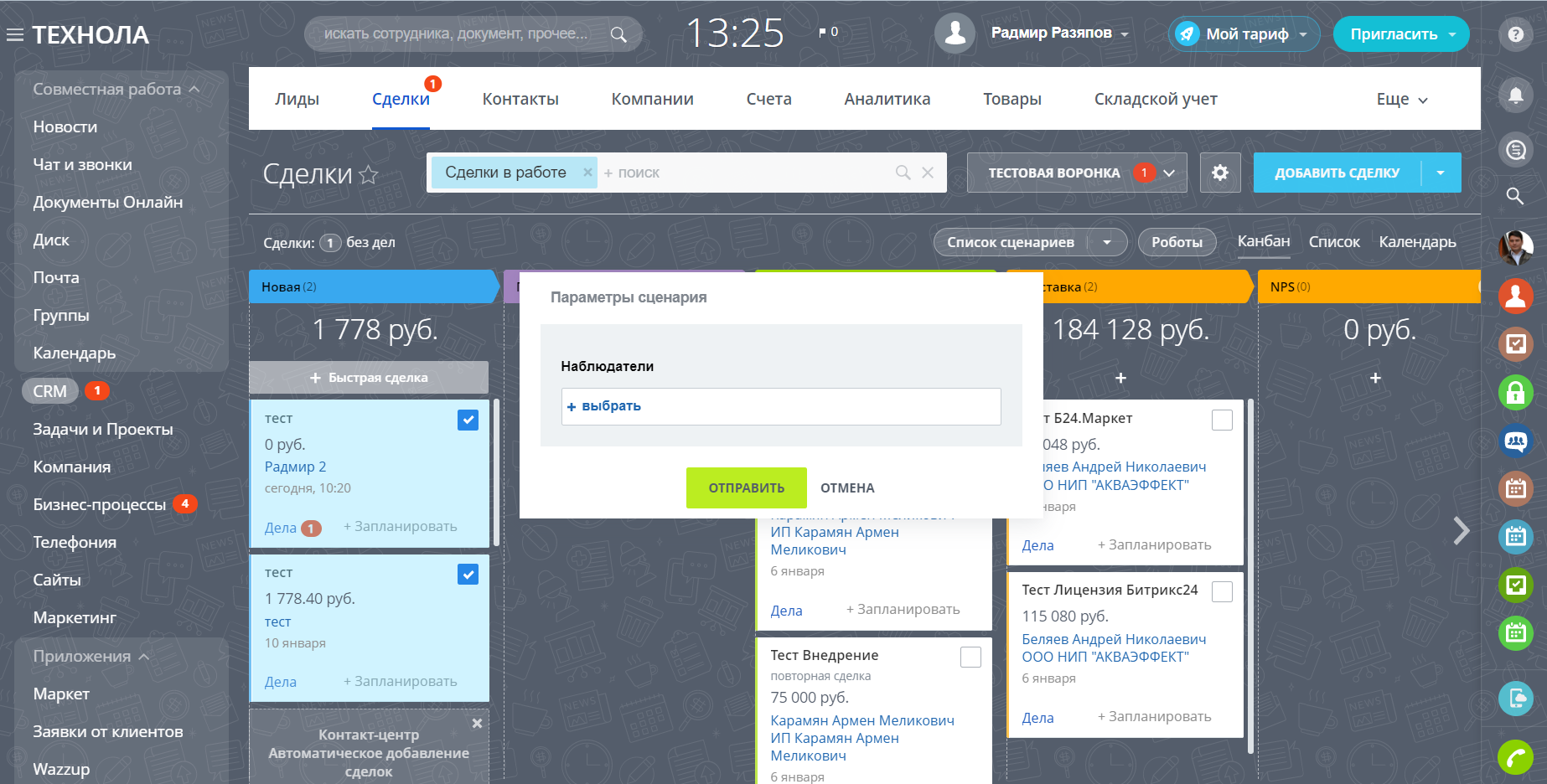Image resolution: width=1547 pixels, height=784 pixels.
Task: Switch to the Складской учет tab
Action: pos(1156,99)
